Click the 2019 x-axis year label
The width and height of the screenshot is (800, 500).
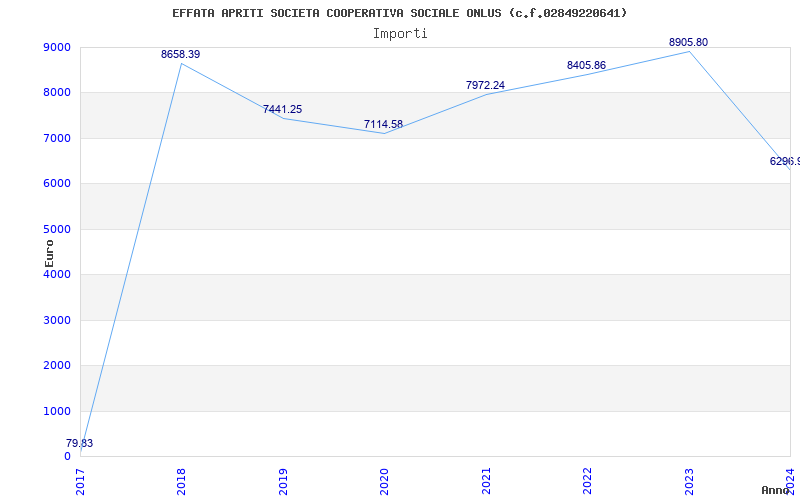[283, 481]
